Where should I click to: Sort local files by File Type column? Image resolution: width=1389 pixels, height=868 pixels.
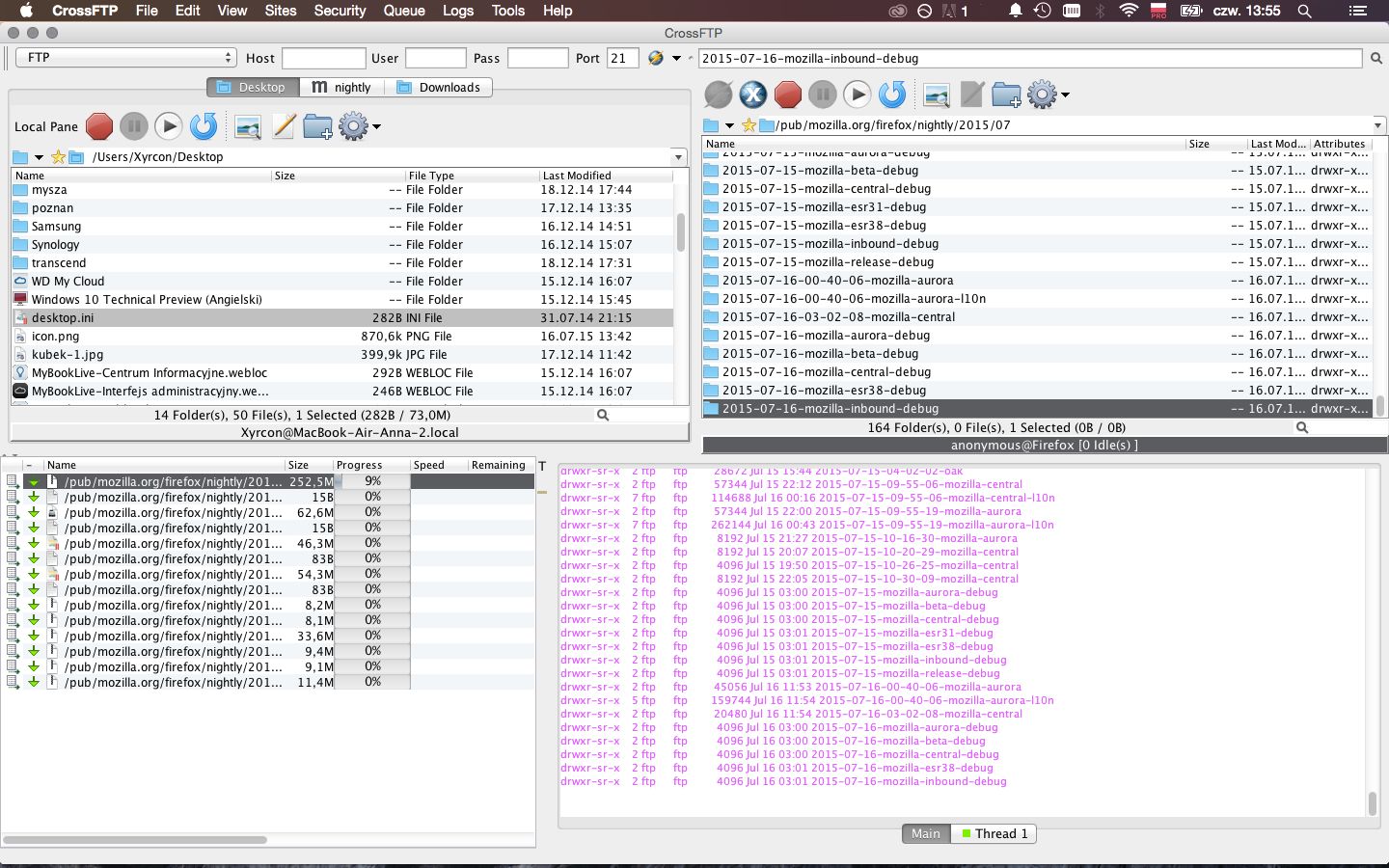[471, 176]
